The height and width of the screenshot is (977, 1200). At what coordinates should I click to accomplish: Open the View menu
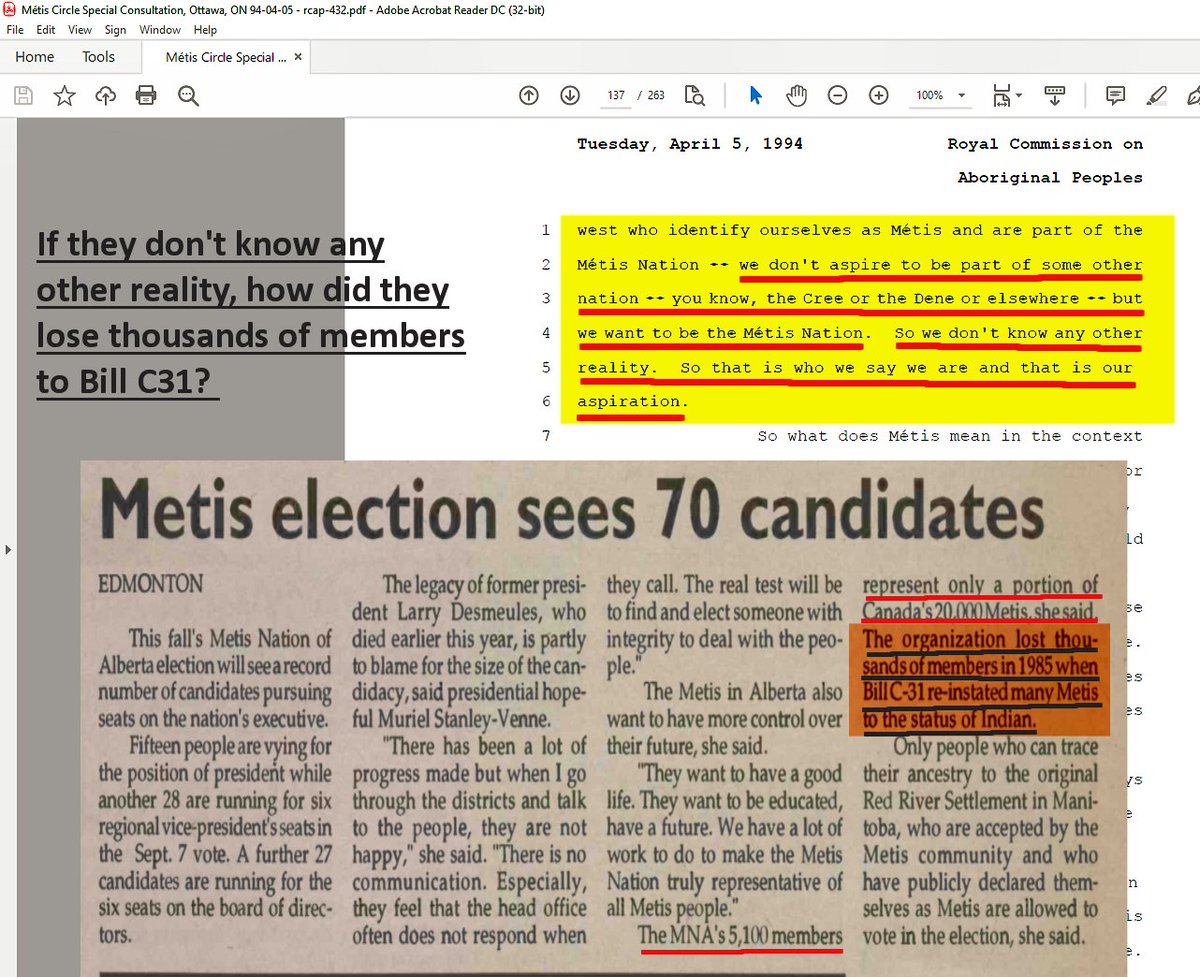tap(81, 30)
